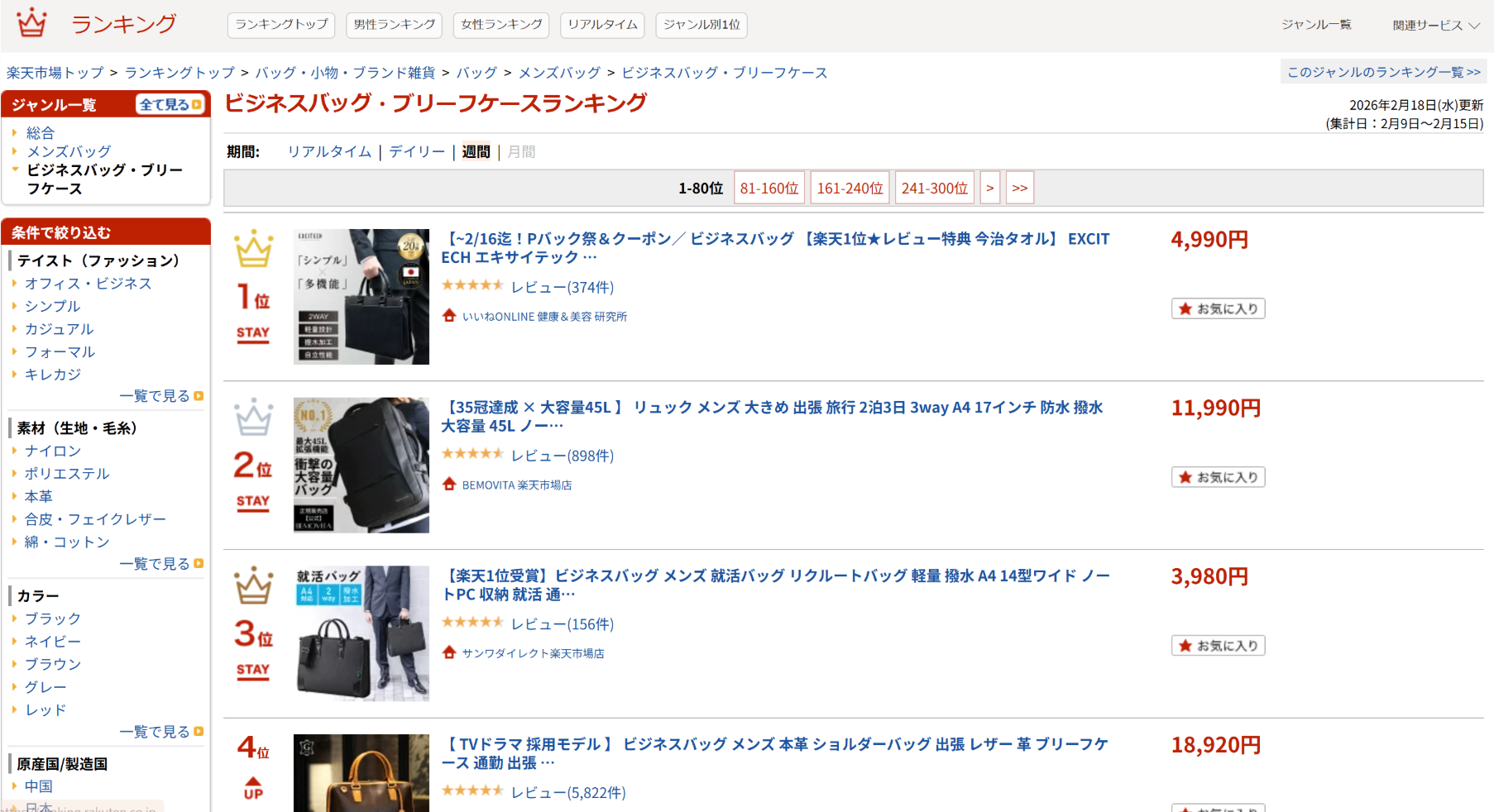Open 【TVドラマ 採用モデル】 bag title link
This screenshot has height=812, width=1494.
tap(775, 753)
